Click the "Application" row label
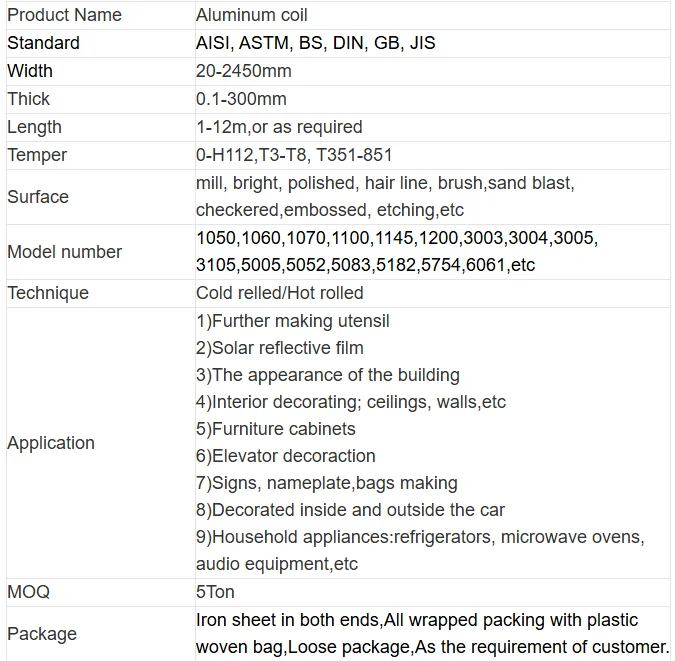The width and height of the screenshot is (675, 661). point(51,443)
